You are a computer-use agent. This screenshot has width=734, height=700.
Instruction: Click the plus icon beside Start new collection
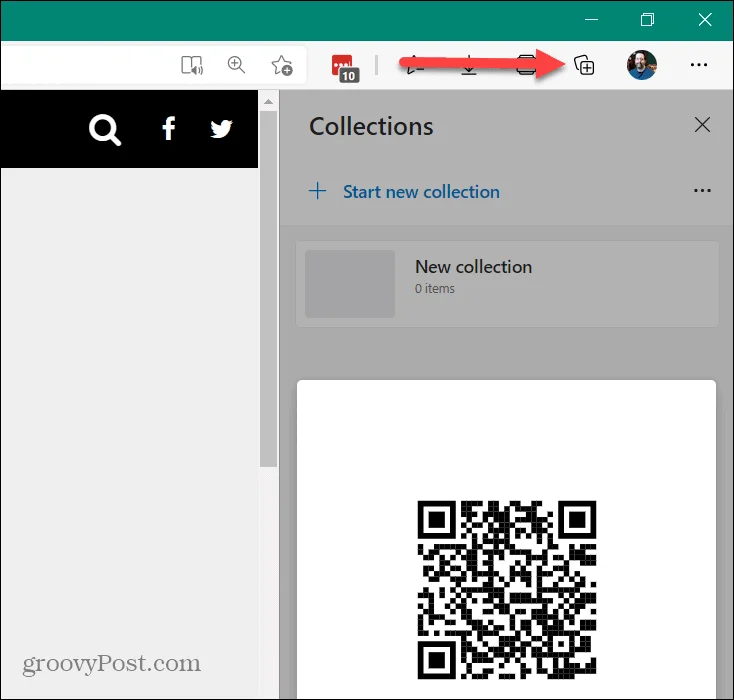pyautogui.click(x=317, y=191)
